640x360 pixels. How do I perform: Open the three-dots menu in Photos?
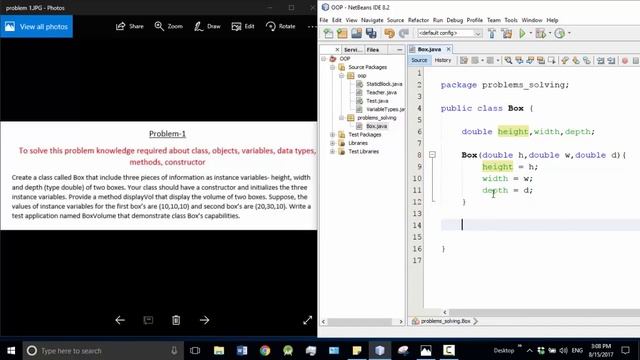(x=312, y=27)
